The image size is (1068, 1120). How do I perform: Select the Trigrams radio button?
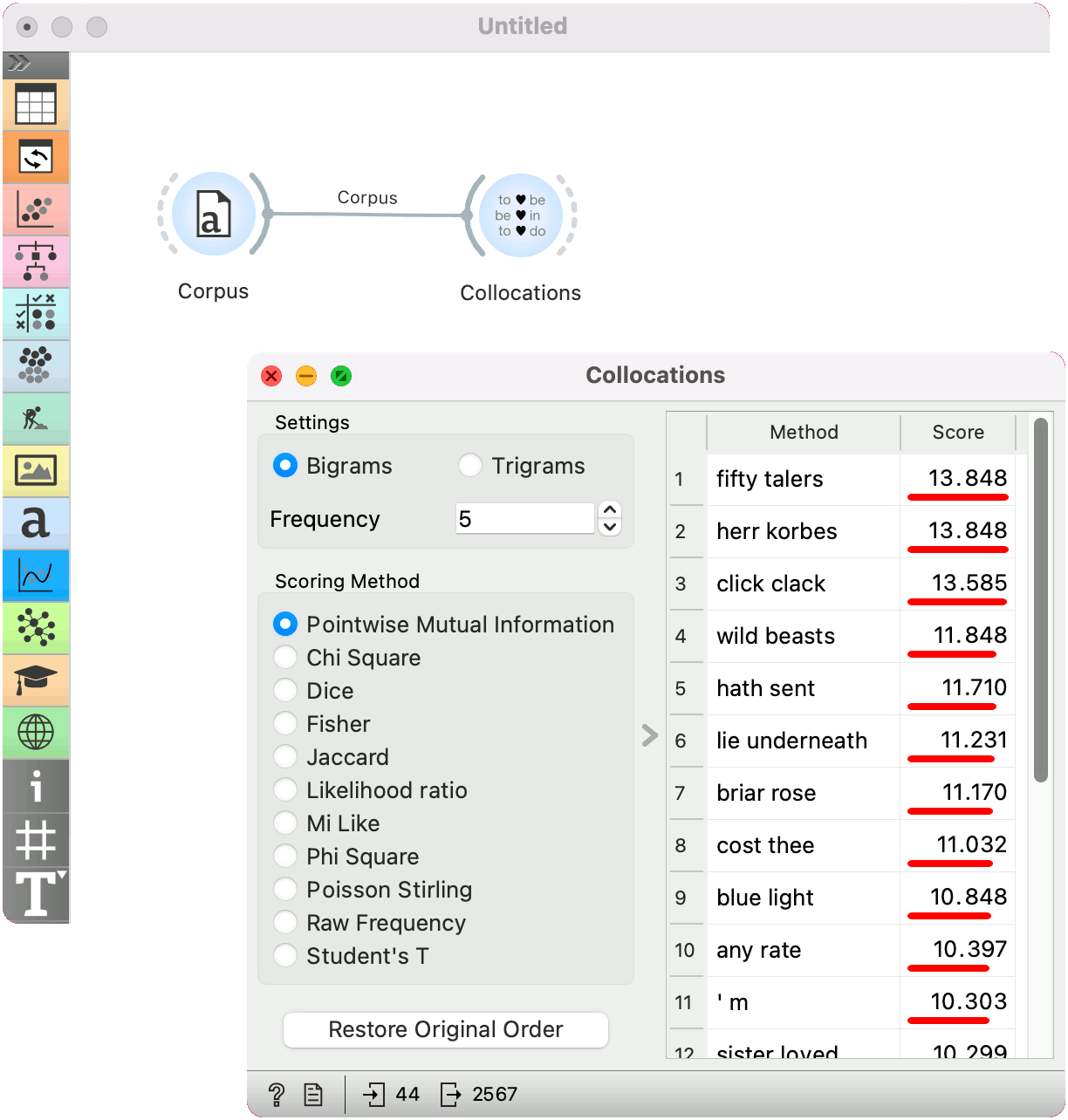470,466
